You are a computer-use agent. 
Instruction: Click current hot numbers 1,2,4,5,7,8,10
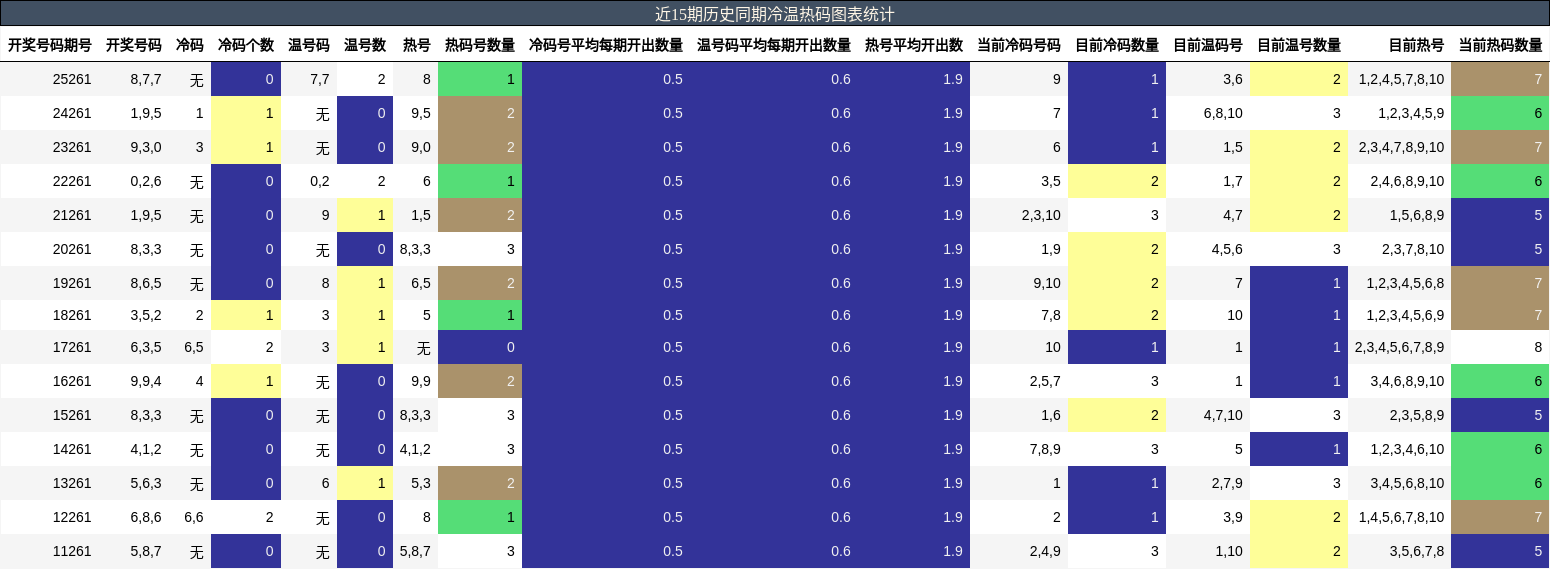click(1401, 79)
